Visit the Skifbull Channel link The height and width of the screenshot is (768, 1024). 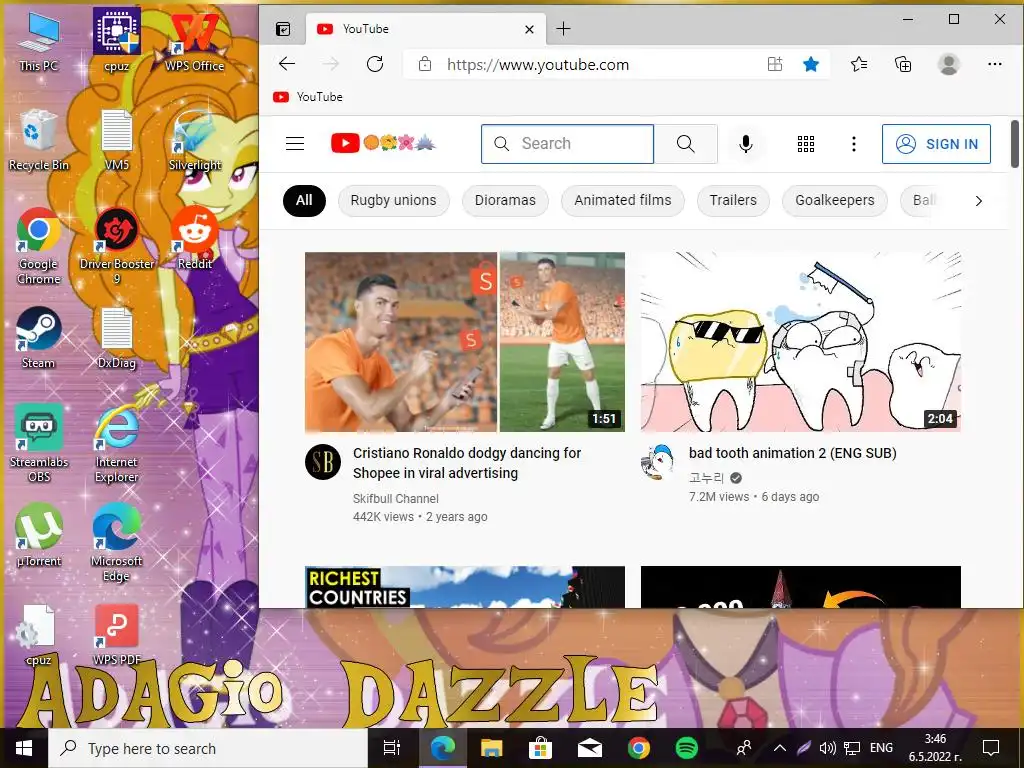396,498
